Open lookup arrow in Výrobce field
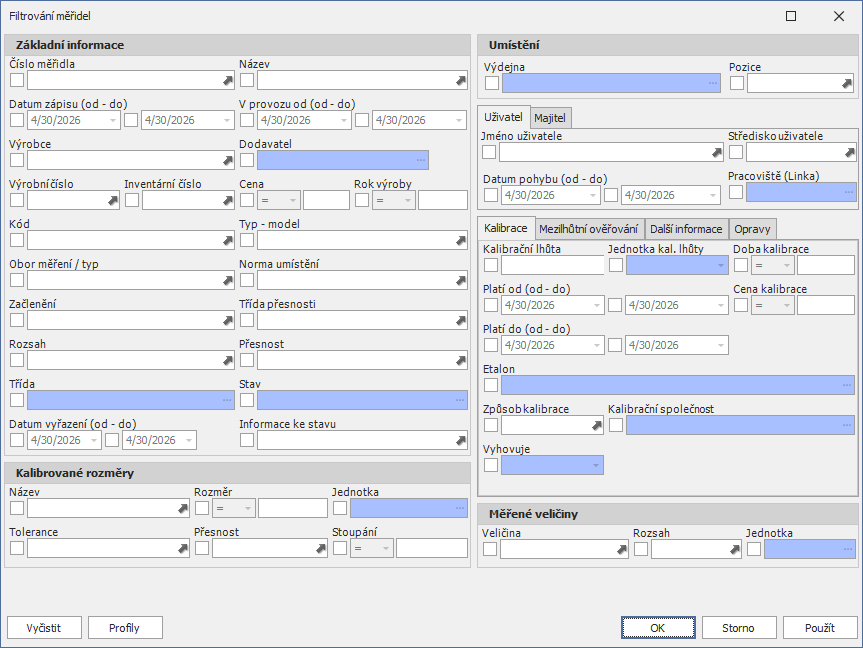The height and width of the screenshot is (648, 863). click(227, 161)
